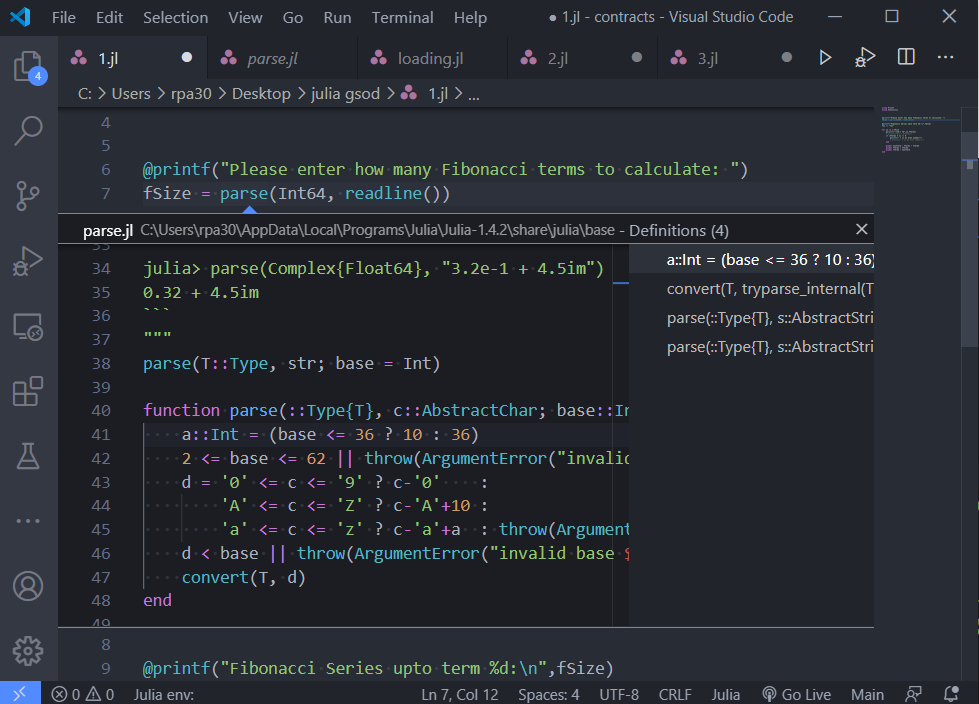This screenshot has height=704, width=979.
Task: Open the Remote Explorer view
Action: click(x=29, y=326)
